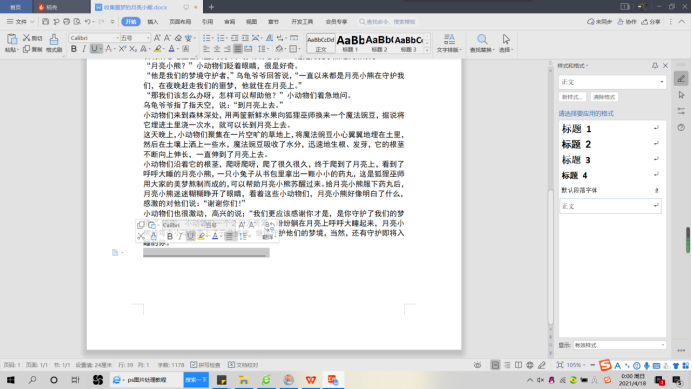Select the Format Painter brush

(54, 40)
